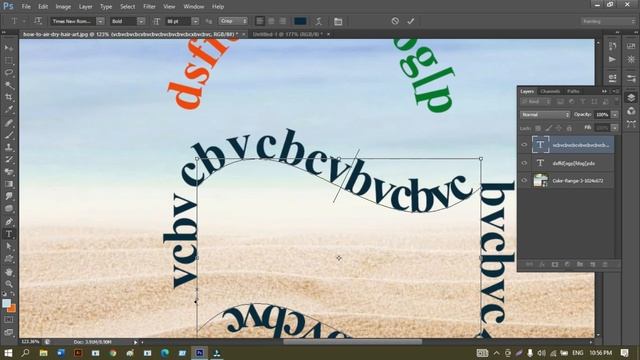Toggle lock position icon
The width and height of the screenshot is (640, 360).
[x=559, y=128]
